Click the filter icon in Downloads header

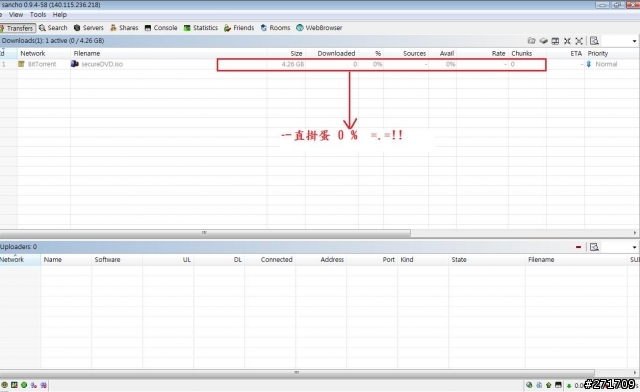(594, 41)
